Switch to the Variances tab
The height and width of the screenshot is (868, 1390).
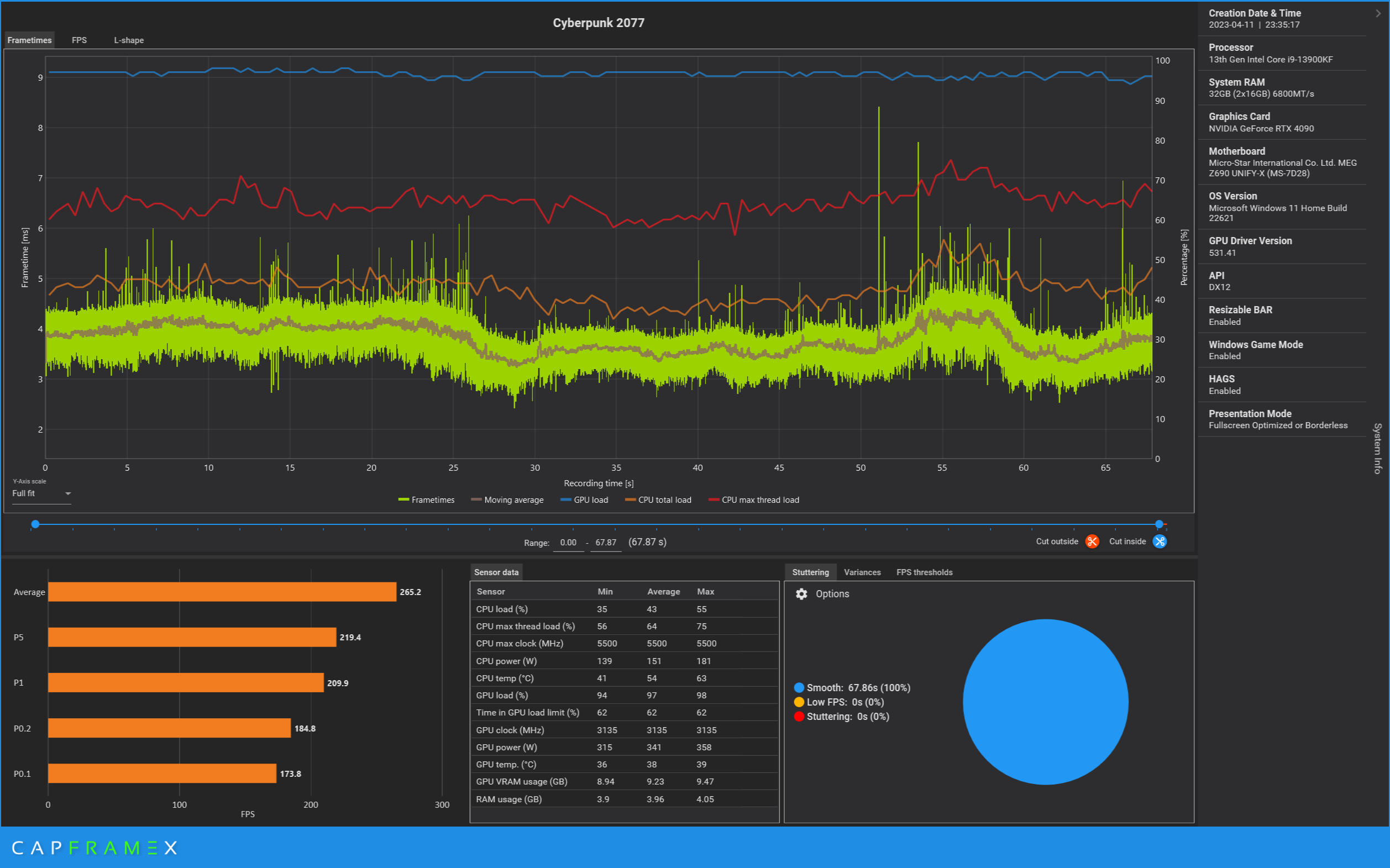pyautogui.click(x=862, y=572)
